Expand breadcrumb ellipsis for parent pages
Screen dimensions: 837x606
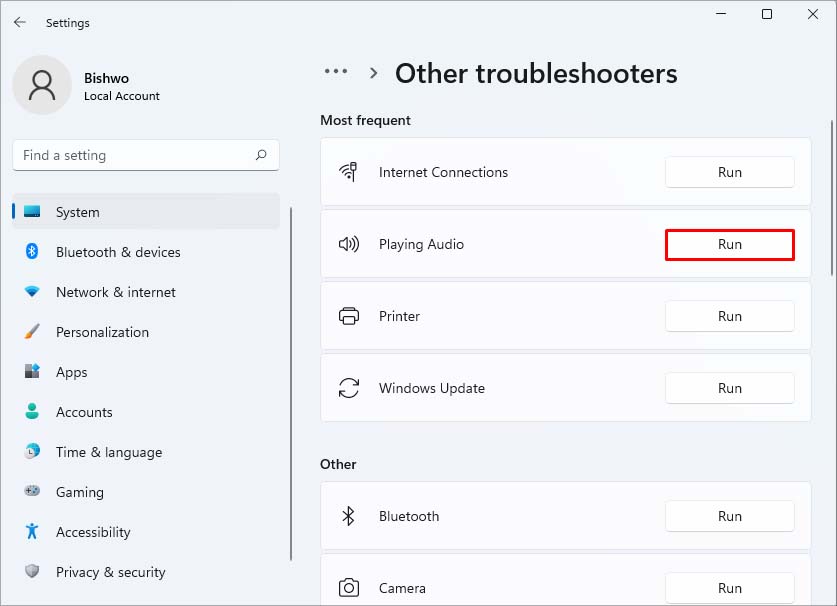336,71
